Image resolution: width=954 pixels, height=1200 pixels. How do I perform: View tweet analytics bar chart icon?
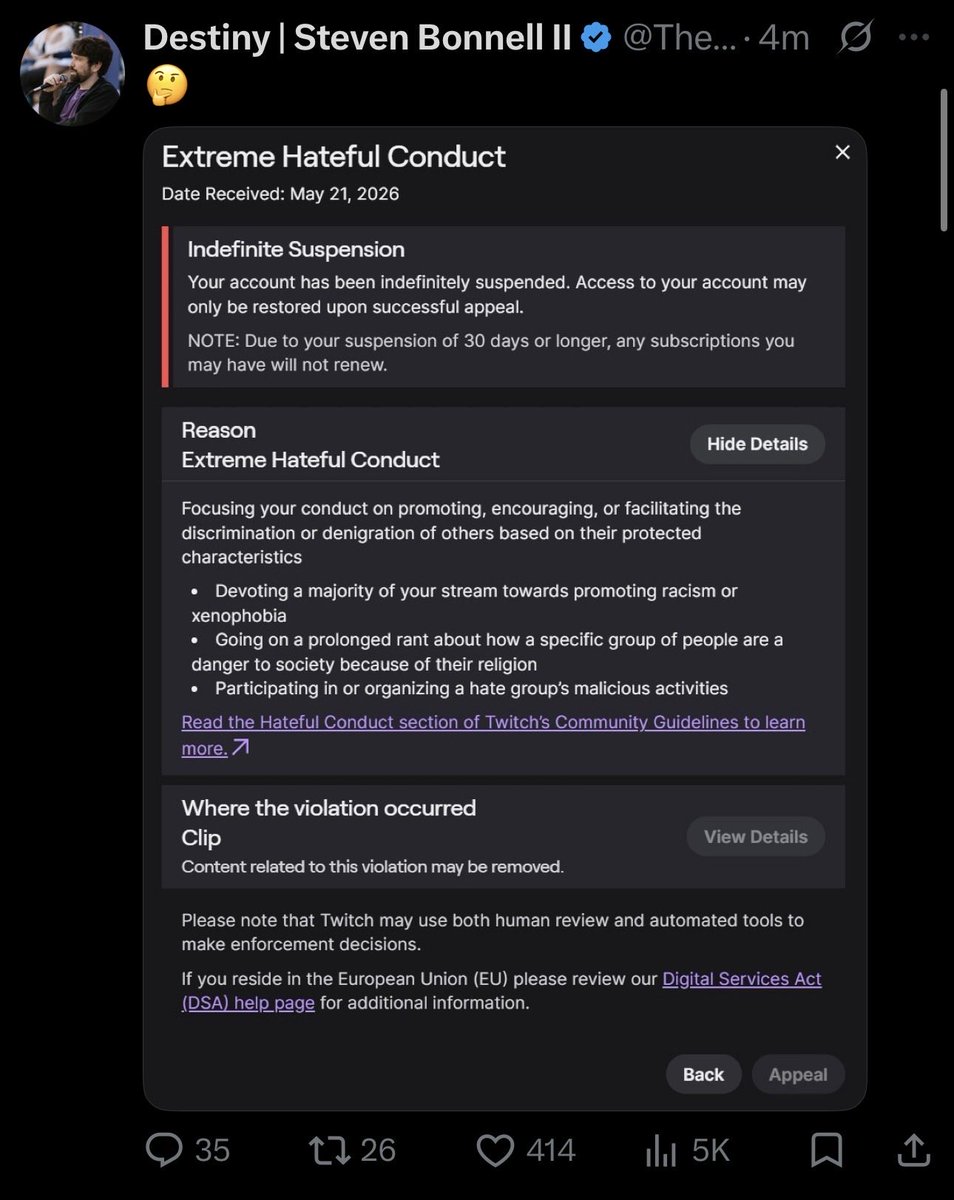[661, 1150]
